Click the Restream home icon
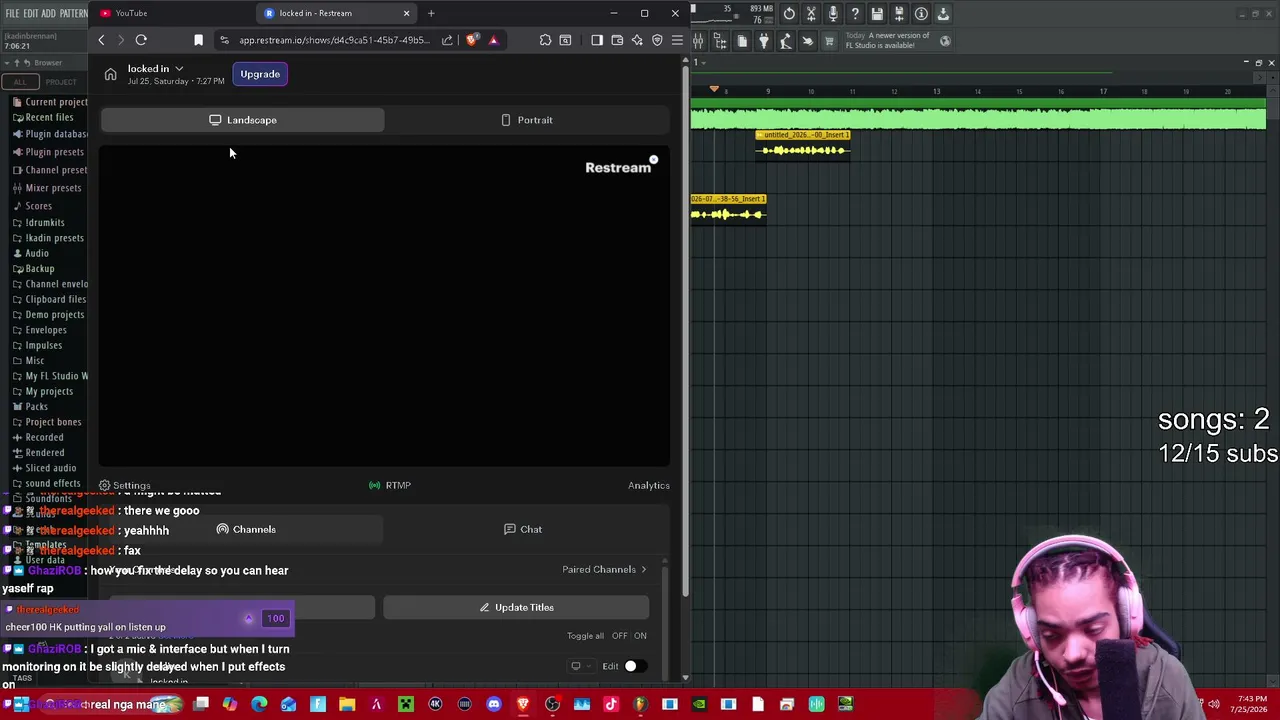 point(110,74)
